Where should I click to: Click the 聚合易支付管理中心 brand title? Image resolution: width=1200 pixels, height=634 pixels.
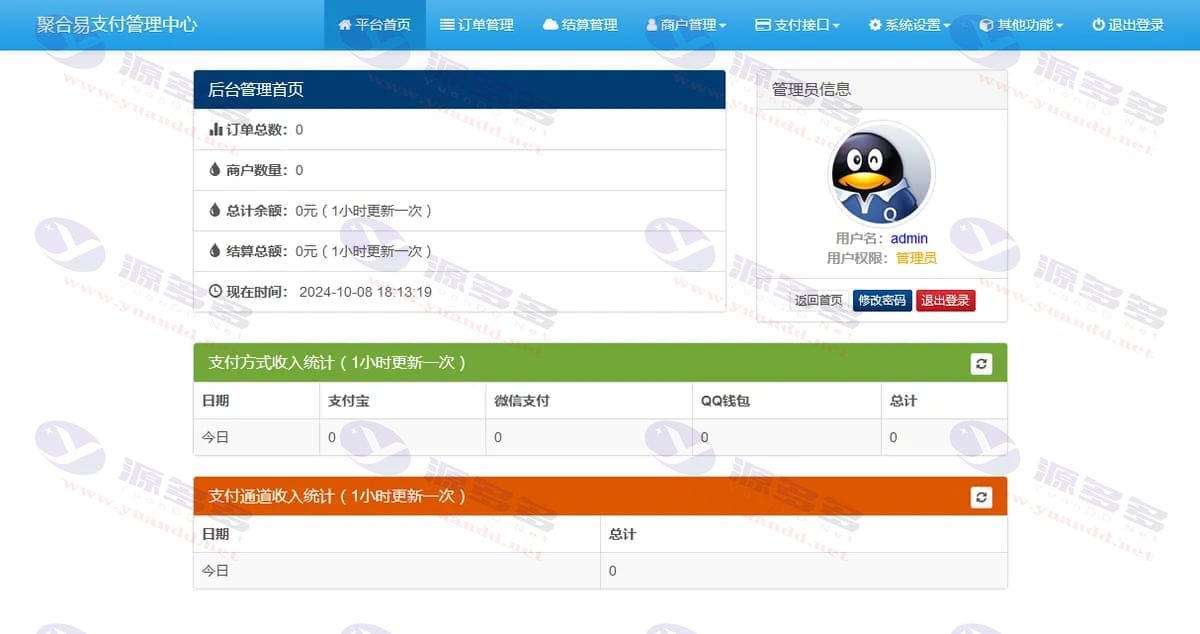pos(117,25)
